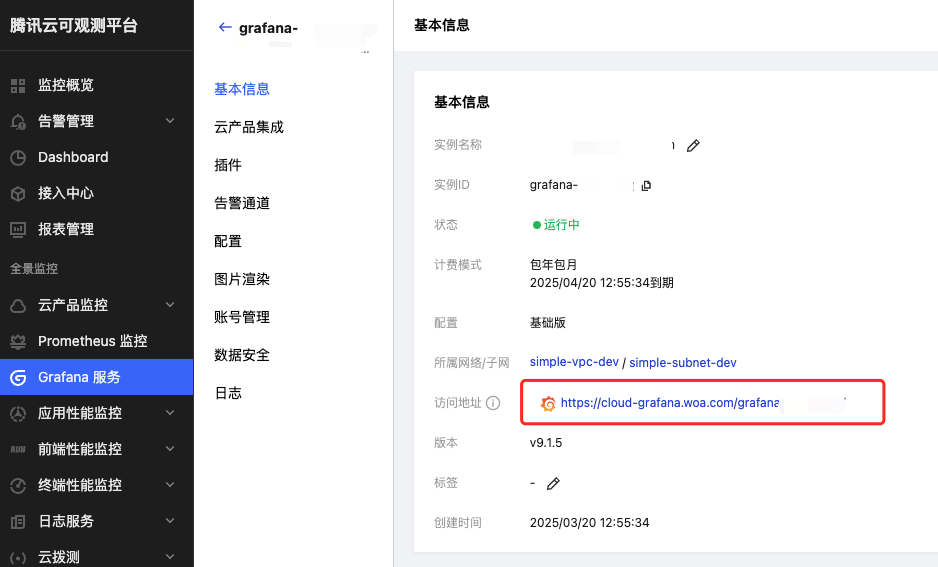Expand the 前端性能监控 chevron
Screen dimensions: 938x567
[170, 449]
